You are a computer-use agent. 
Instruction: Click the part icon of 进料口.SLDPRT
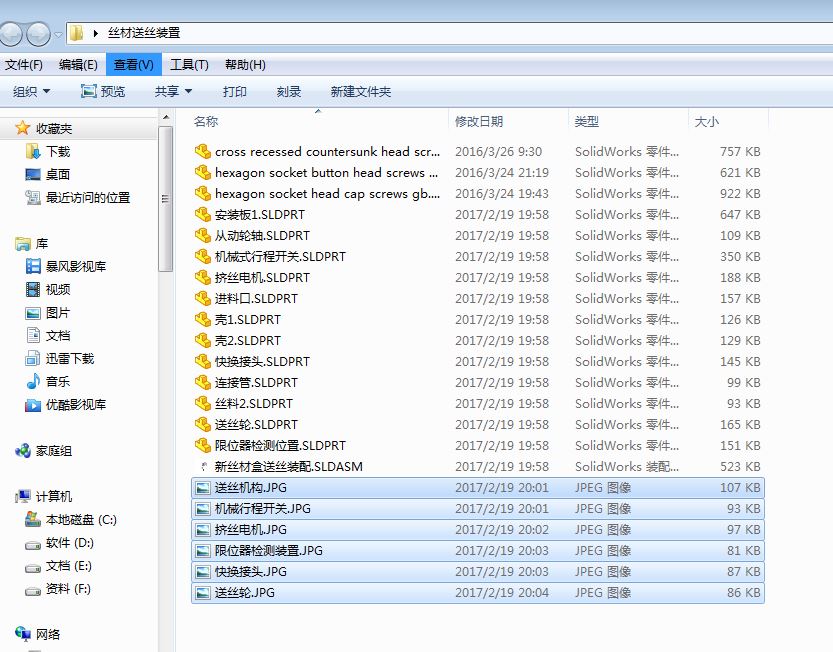[x=203, y=299]
